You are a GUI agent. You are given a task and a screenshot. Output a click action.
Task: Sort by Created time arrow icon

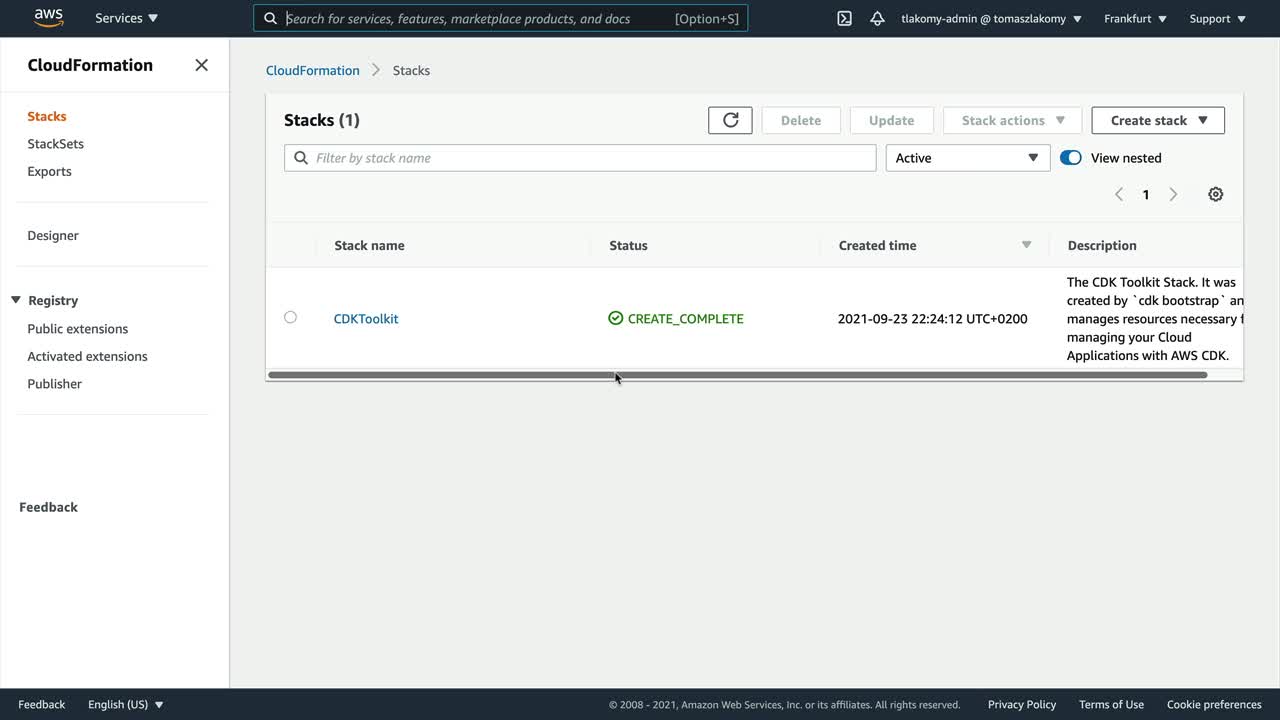[1026, 245]
